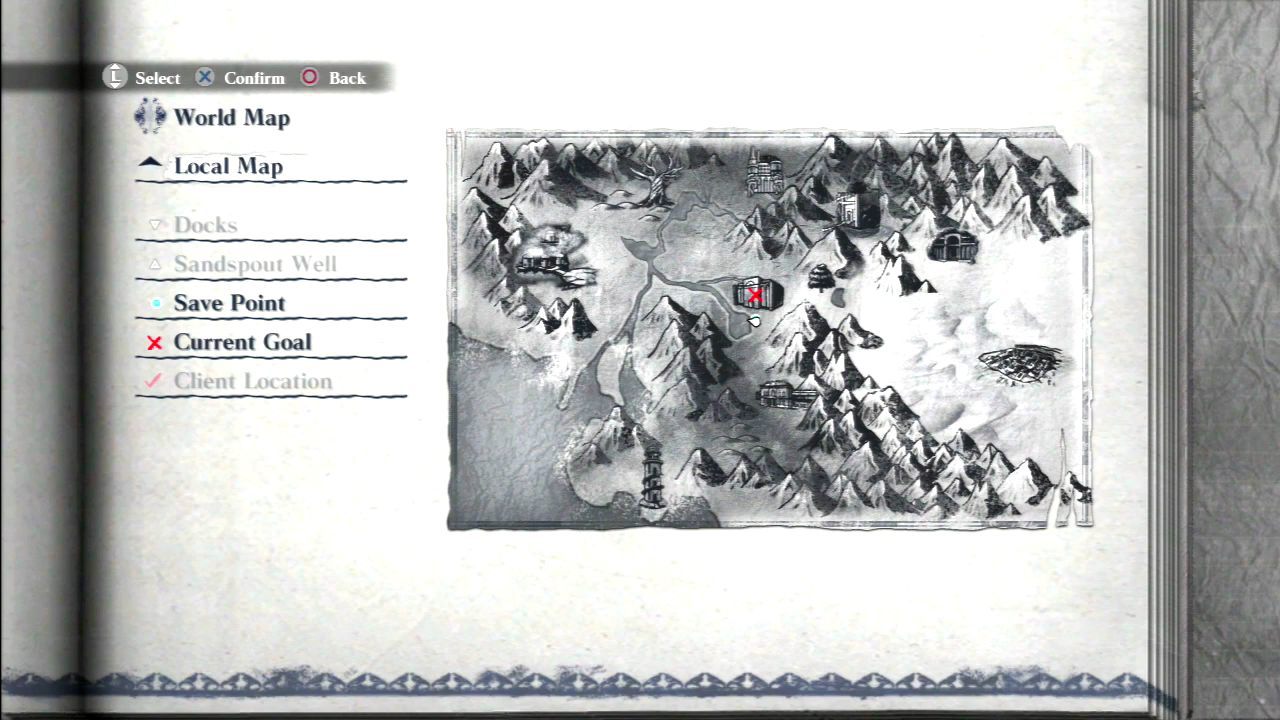This screenshot has height=720, width=1280.
Task: Click the Select hint label
Action: tap(158, 78)
